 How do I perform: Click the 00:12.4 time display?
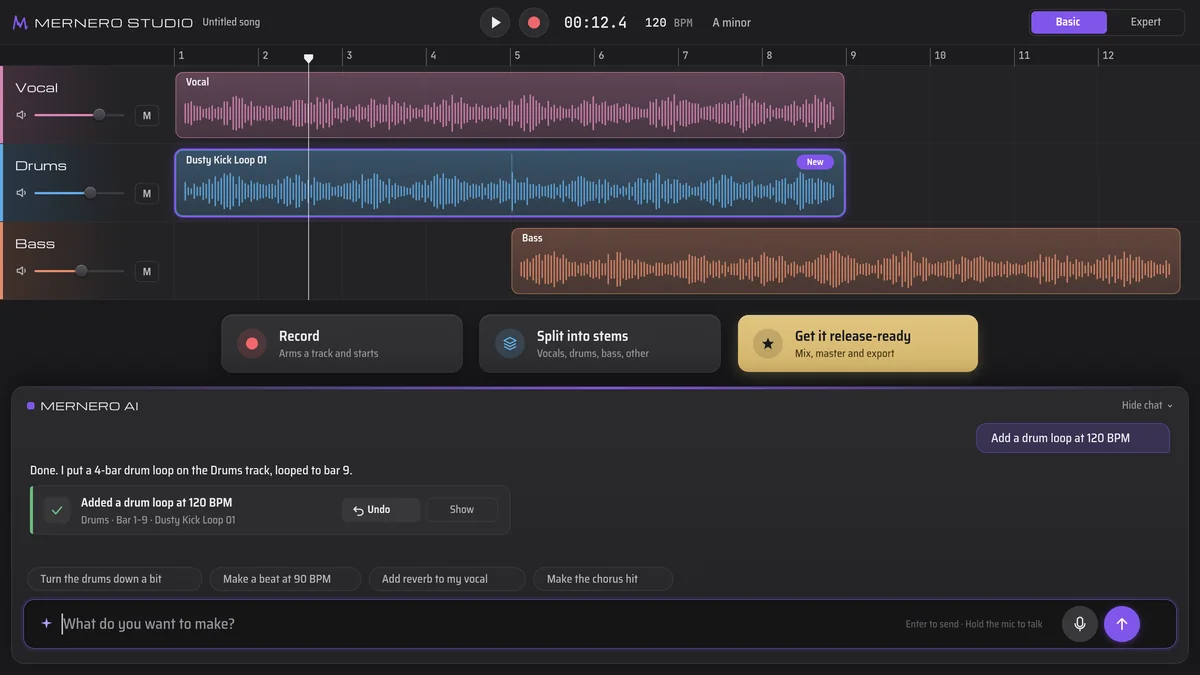tap(595, 22)
